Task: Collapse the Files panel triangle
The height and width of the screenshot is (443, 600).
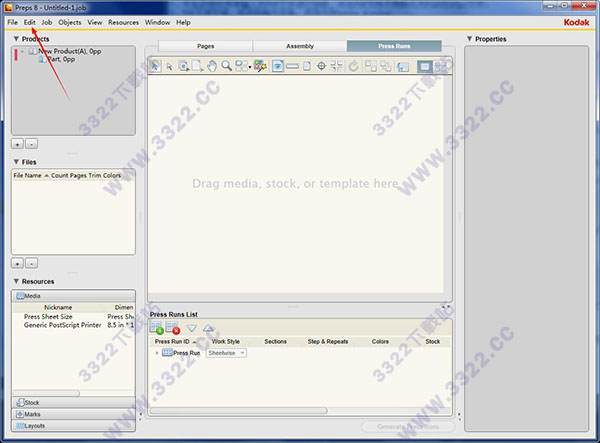Action: tap(16, 162)
